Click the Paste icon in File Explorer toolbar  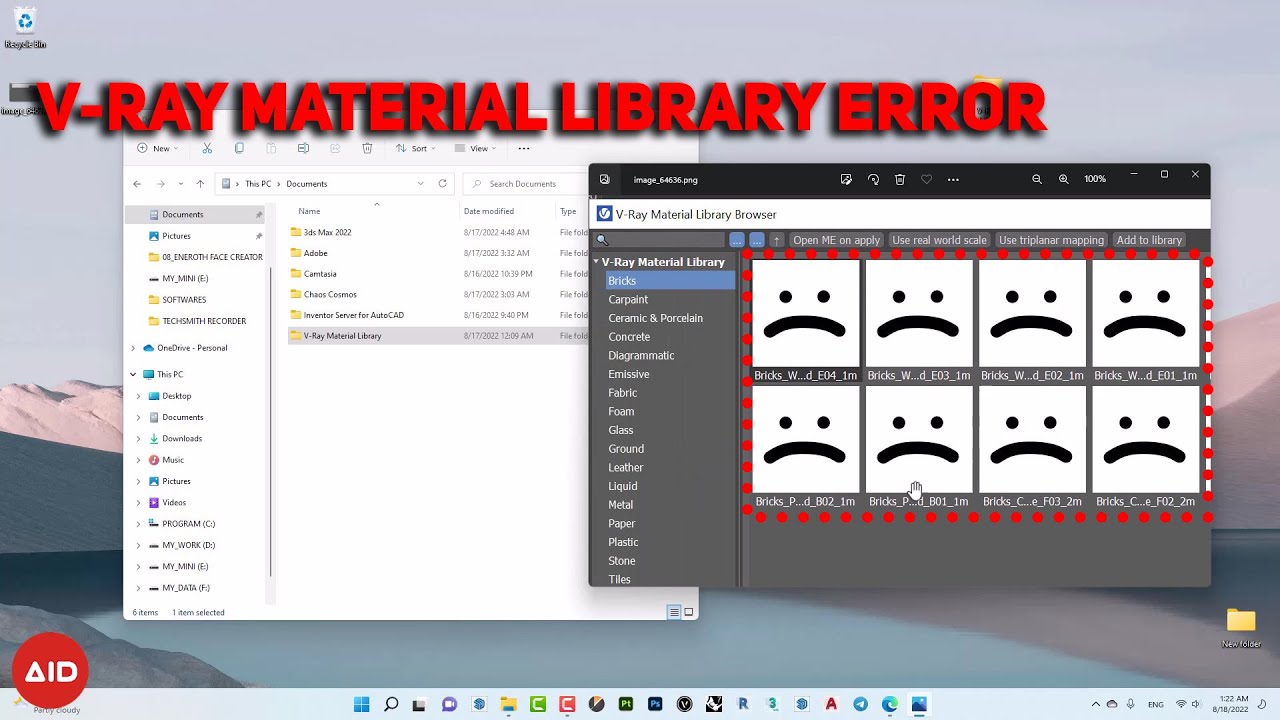[x=271, y=148]
